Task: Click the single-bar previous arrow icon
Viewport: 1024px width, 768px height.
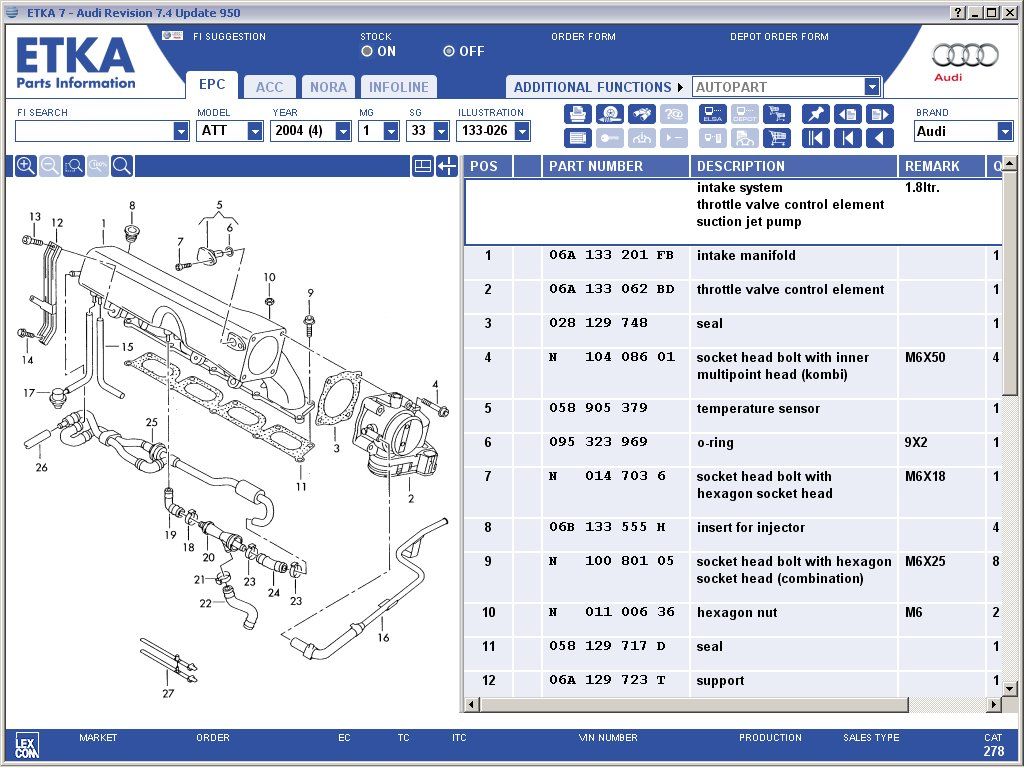Action: pyautogui.click(x=848, y=138)
